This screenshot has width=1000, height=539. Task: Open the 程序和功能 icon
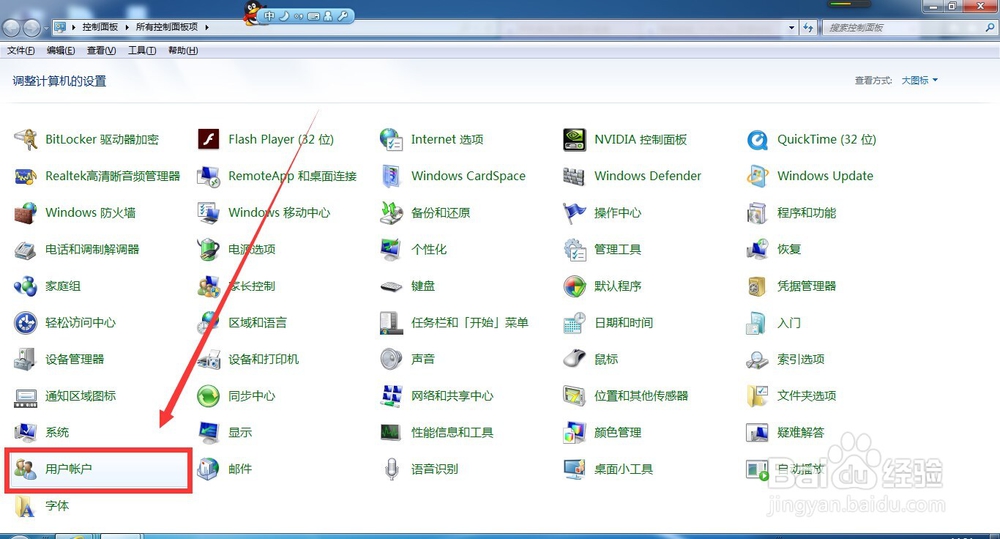click(757, 212)
